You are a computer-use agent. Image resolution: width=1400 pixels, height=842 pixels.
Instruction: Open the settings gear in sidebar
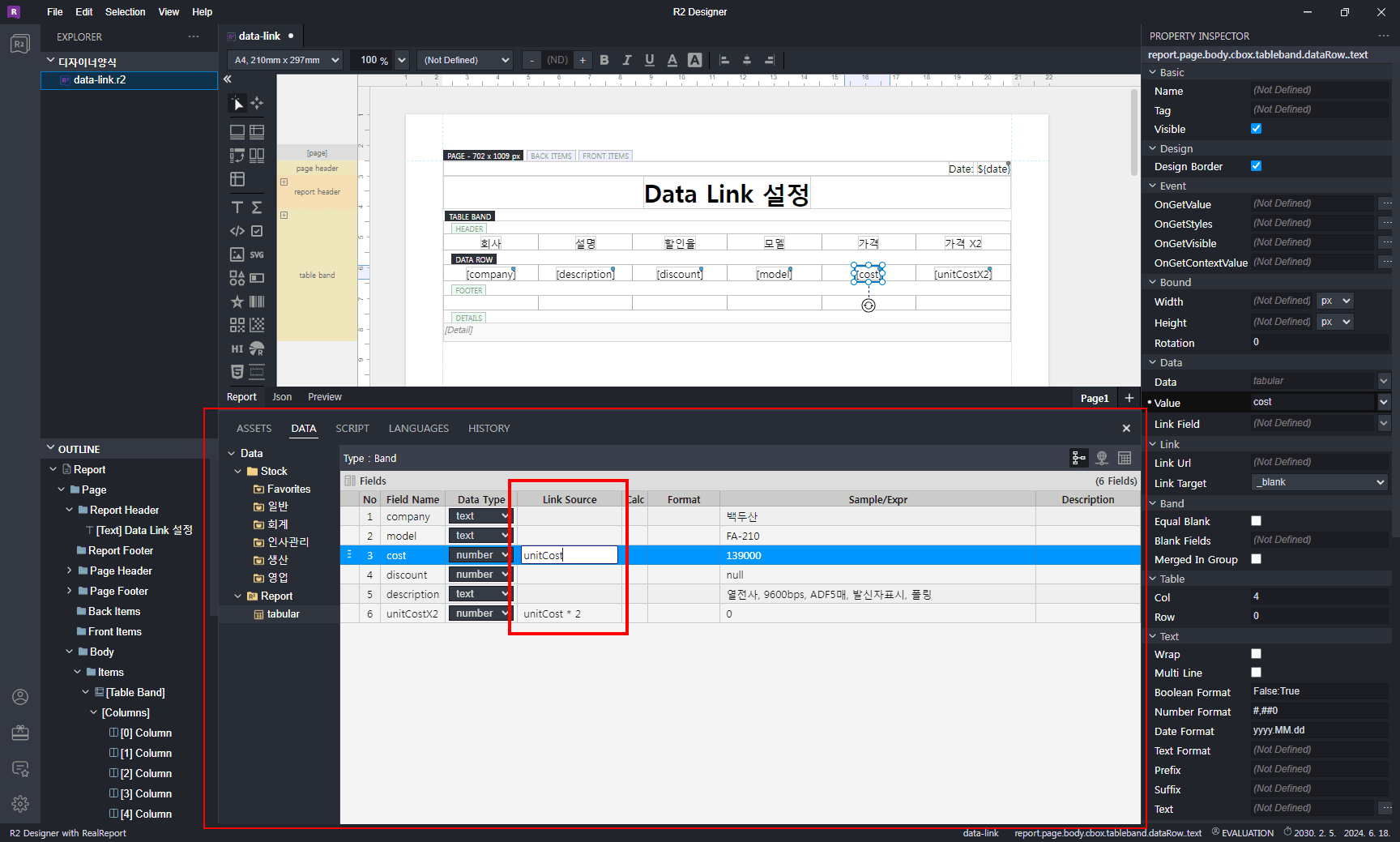pos(20,803)
